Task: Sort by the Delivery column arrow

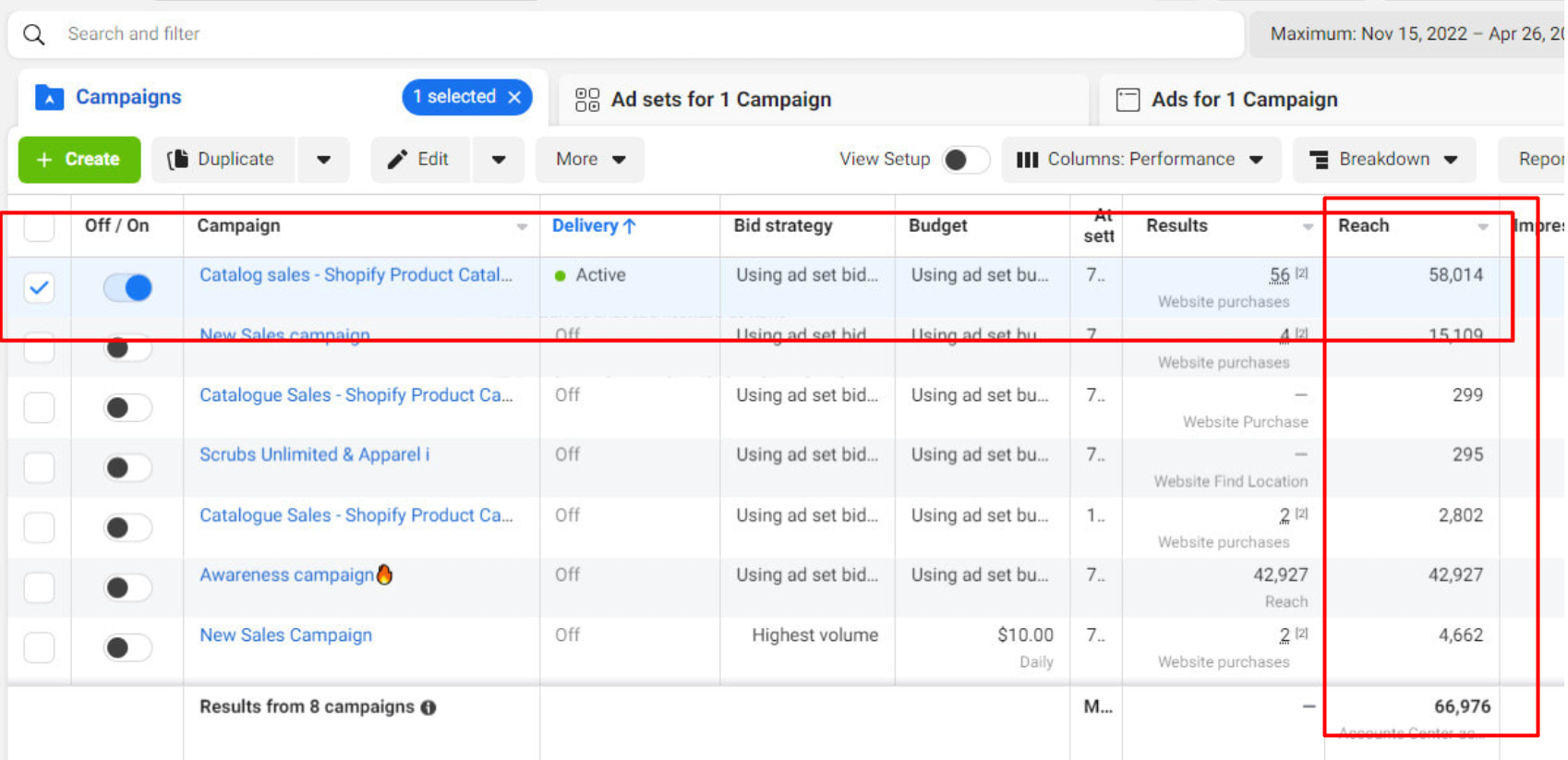Action: (x=630, y=226)
